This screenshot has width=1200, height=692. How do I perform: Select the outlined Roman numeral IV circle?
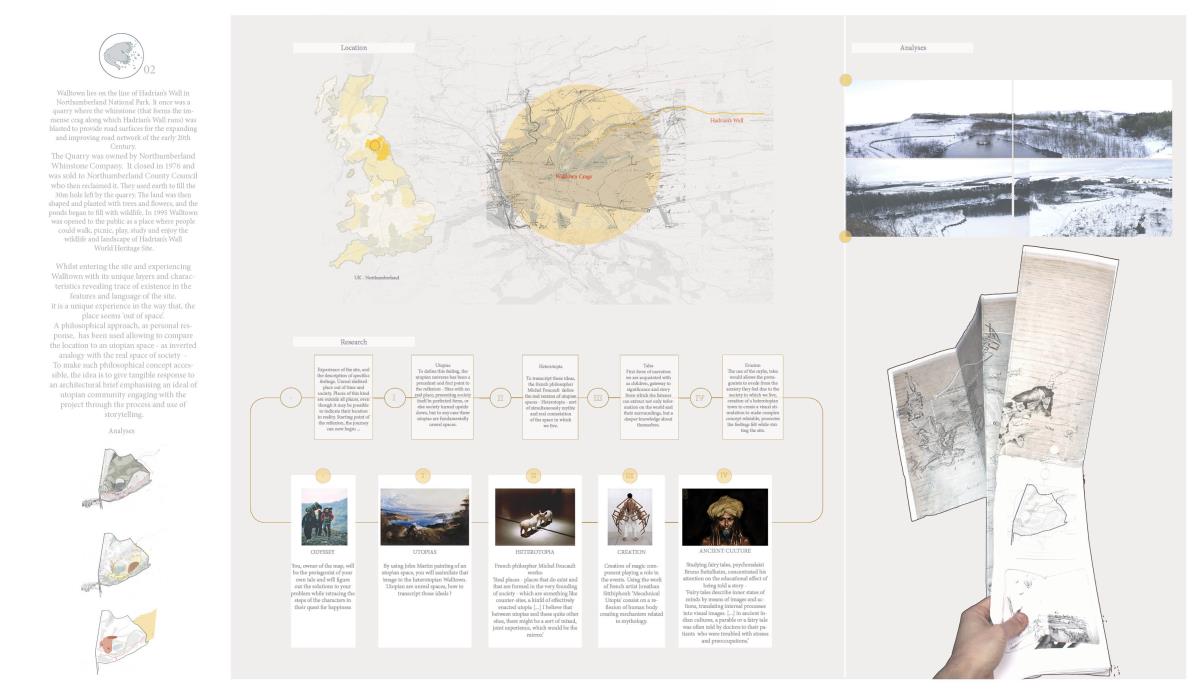point(700,398)
